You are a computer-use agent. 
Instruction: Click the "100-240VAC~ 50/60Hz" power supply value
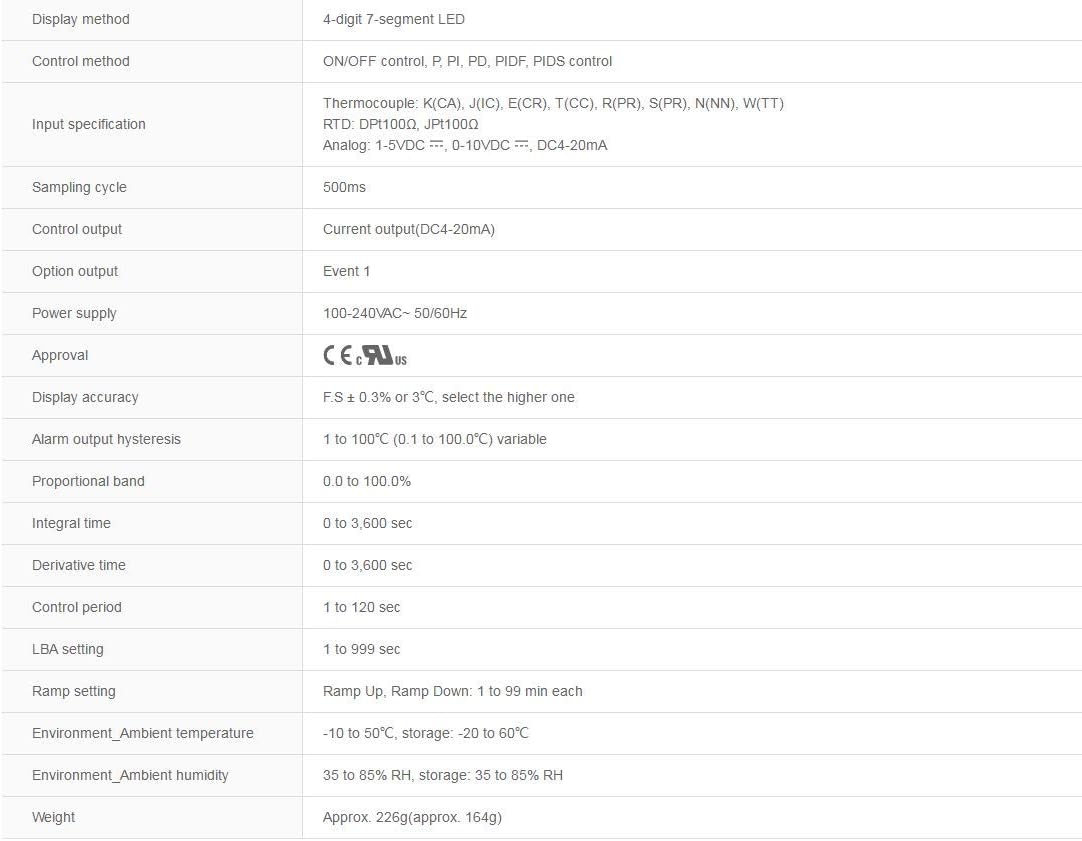395,313
